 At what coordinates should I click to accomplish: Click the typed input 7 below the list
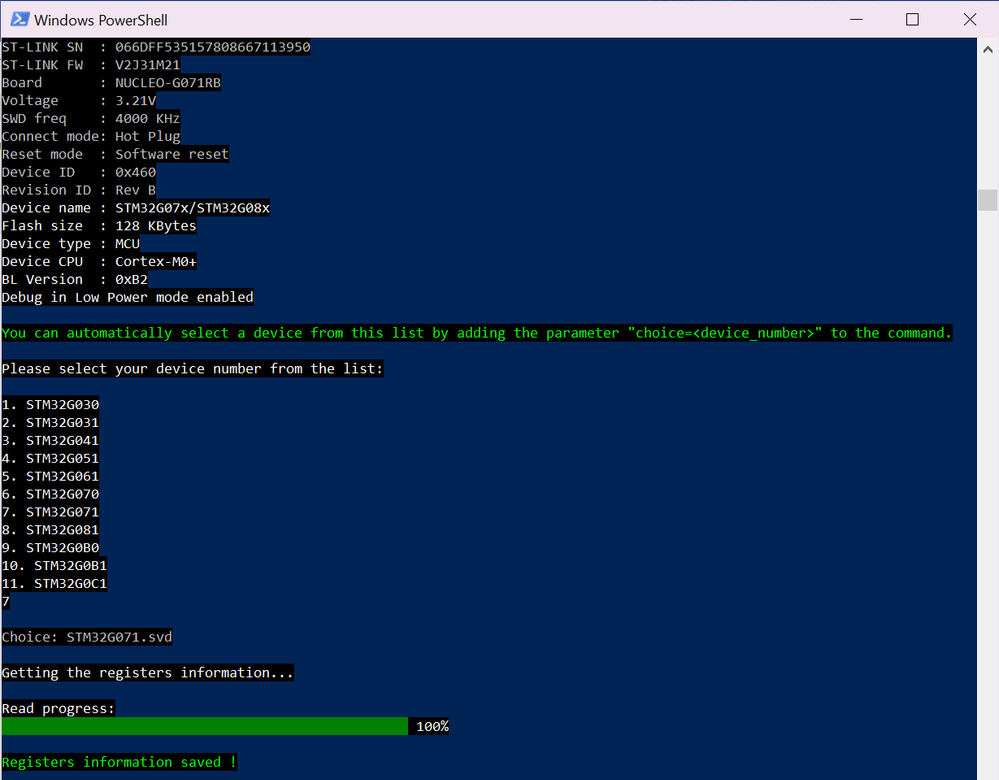tap(6, 601)
